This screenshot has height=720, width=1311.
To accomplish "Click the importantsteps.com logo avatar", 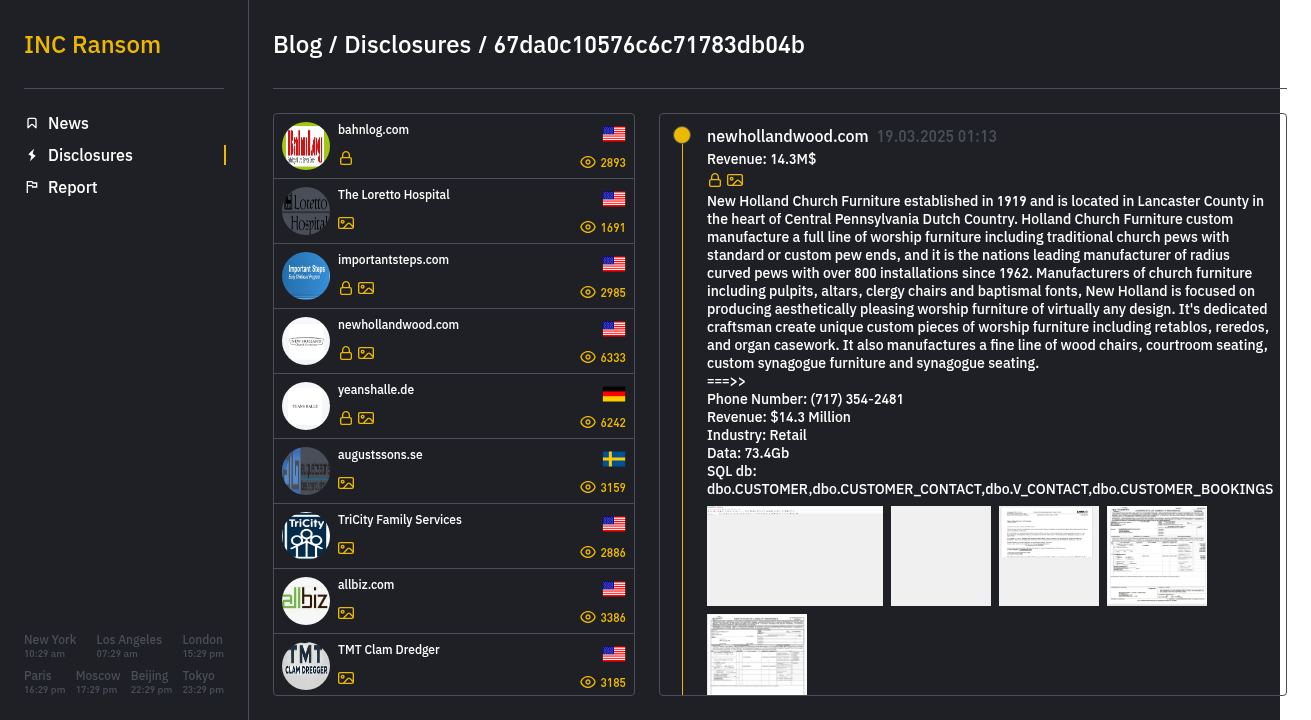I will click(x=306, y=276).
